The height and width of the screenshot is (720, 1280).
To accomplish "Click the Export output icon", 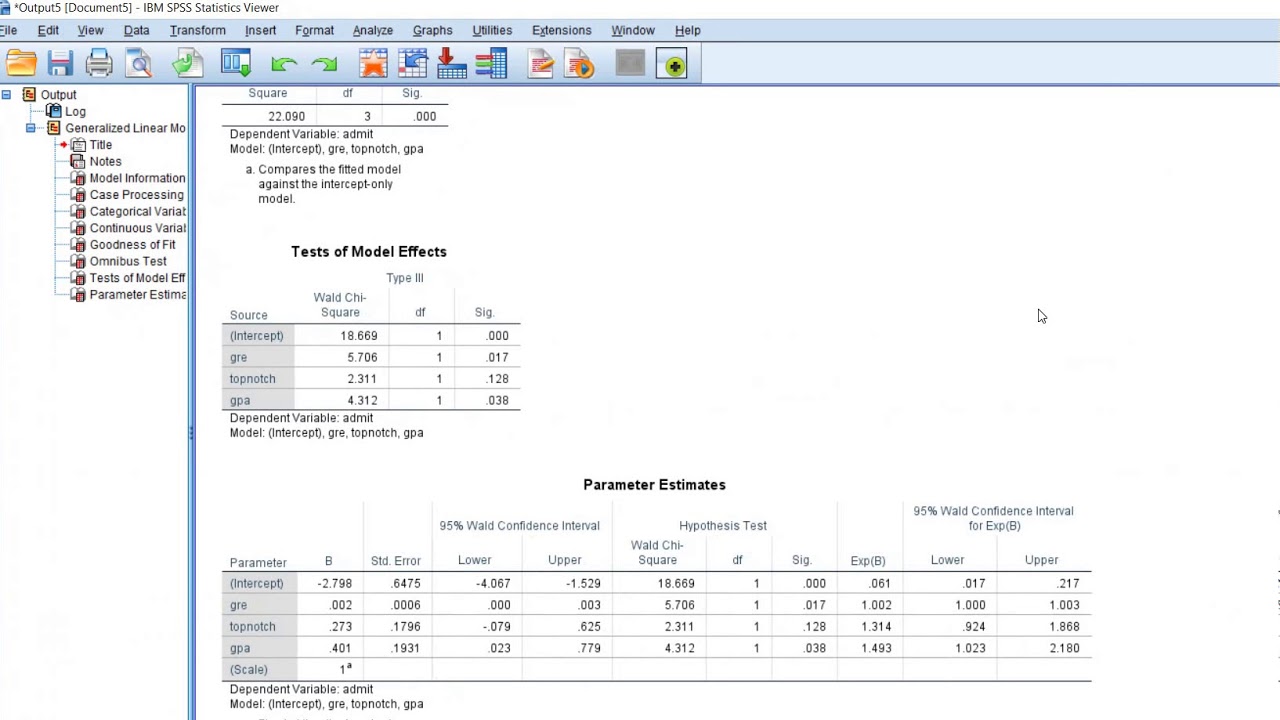I will pos(187,65).
